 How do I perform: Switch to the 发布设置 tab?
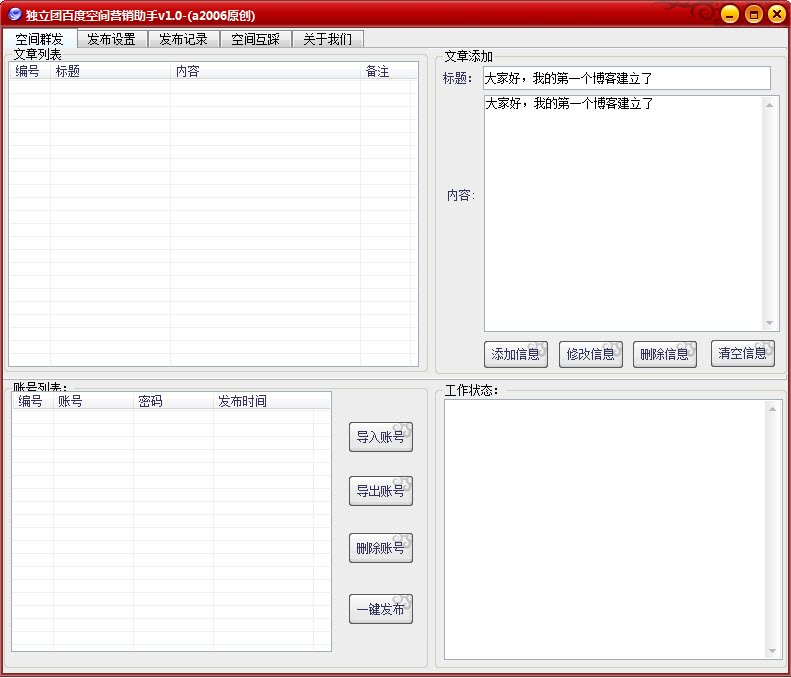(x=111, y=39)
